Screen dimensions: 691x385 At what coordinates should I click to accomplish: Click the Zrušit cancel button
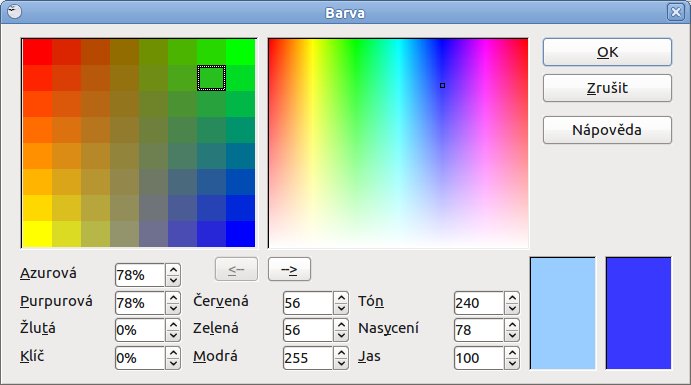tap(607, 88)
